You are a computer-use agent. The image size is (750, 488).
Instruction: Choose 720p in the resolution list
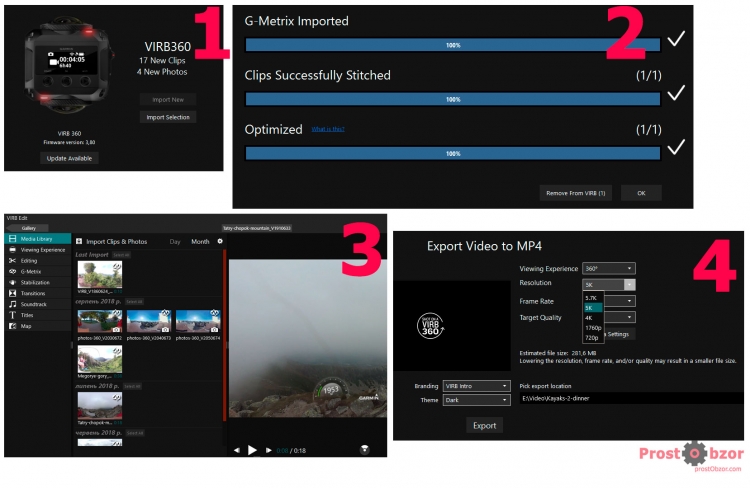(x=593, y=338)
